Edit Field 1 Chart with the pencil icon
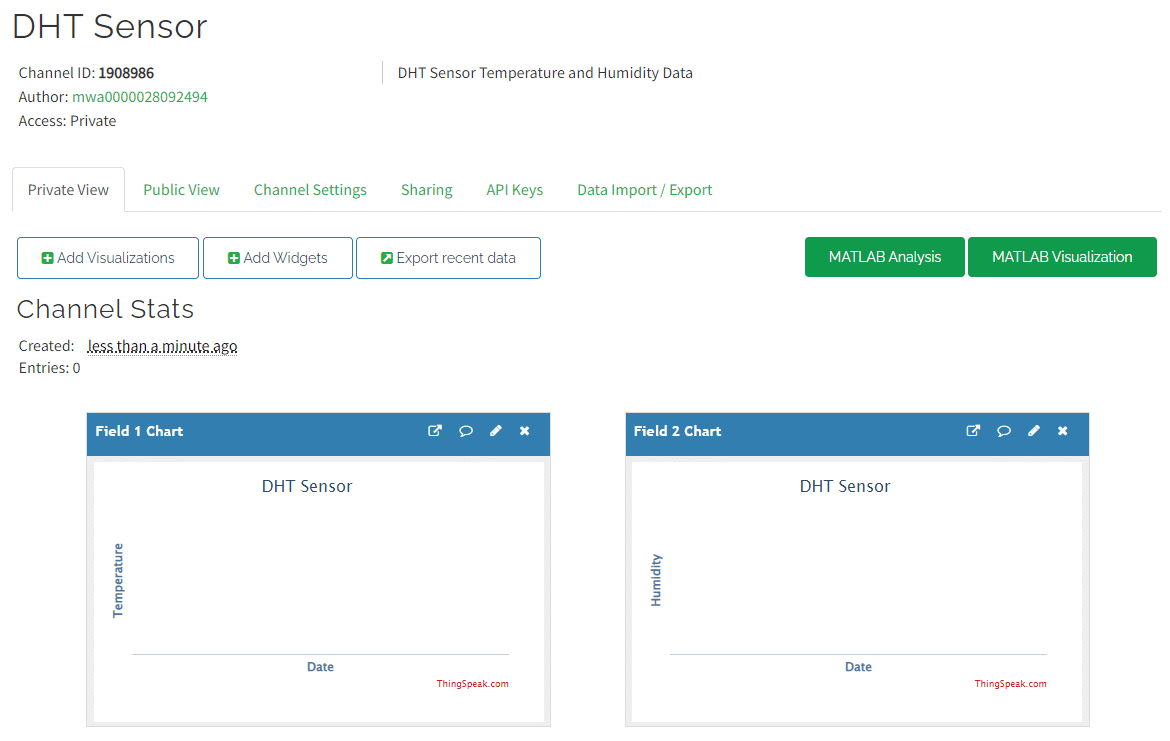 pos(495,430)
